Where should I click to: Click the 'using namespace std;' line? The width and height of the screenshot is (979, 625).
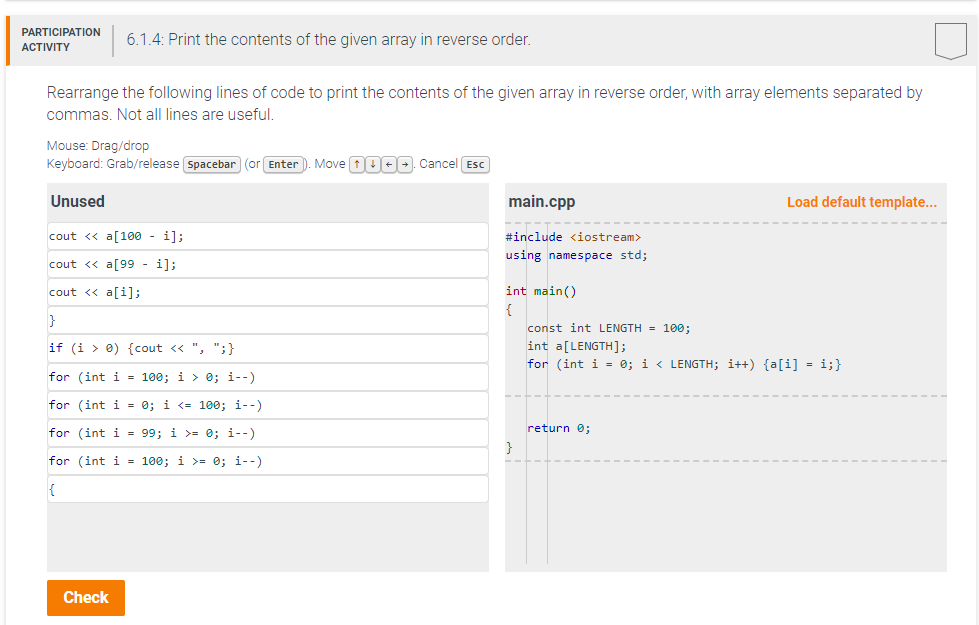pyautogui.click(x=576, y=255)
